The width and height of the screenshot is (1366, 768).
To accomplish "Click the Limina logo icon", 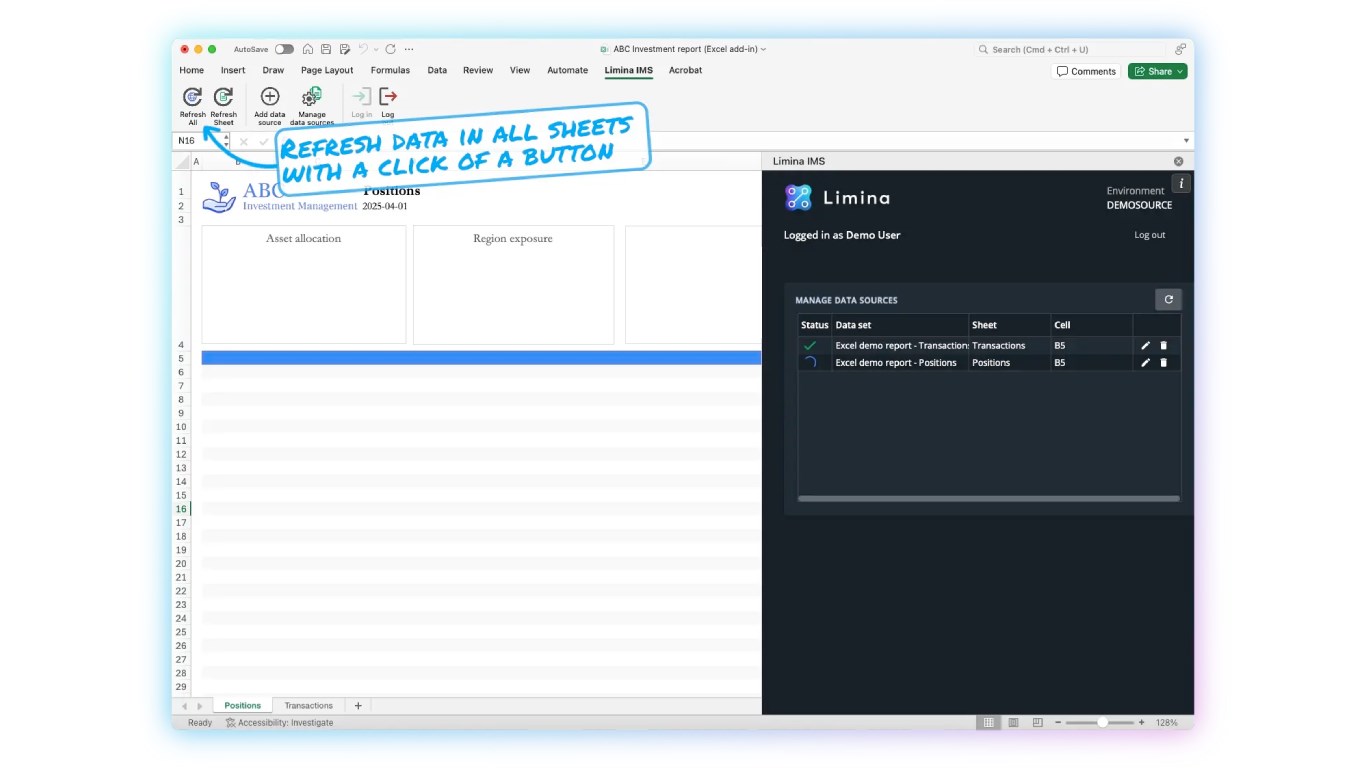I will [798, 197].
